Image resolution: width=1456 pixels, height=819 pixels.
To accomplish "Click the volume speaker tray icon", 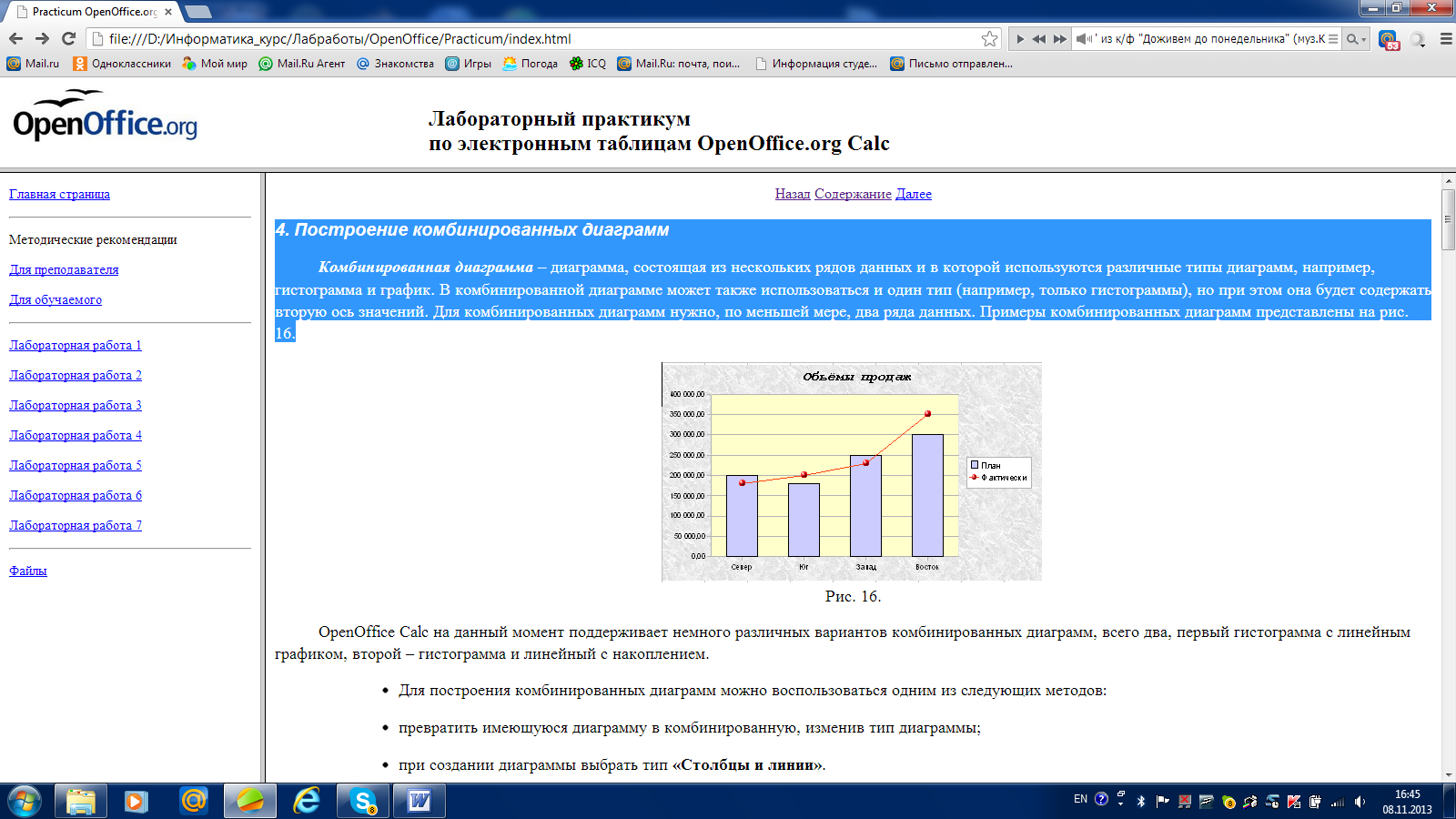I will coord(1360,802).
